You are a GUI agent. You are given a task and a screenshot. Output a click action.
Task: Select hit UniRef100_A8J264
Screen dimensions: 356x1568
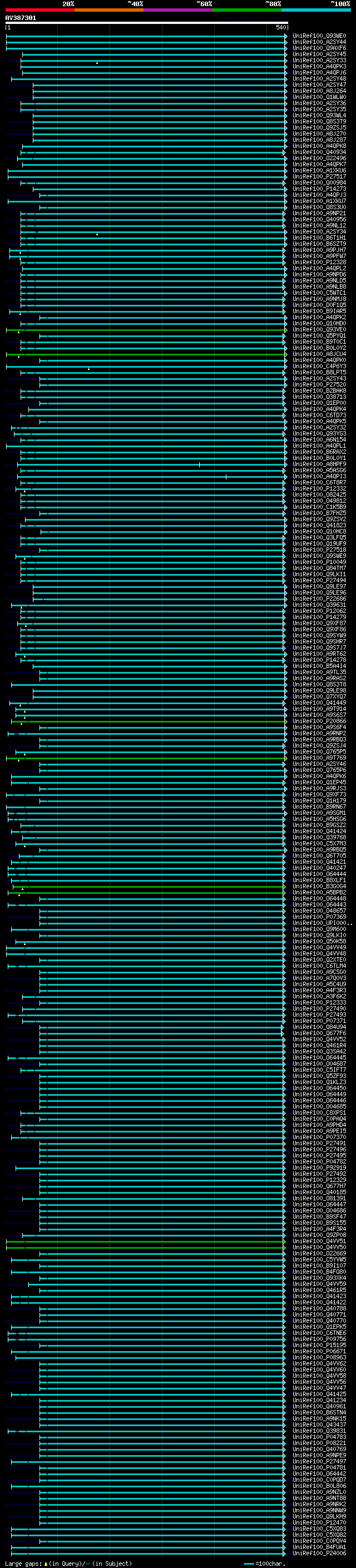(x=319, y=91)
